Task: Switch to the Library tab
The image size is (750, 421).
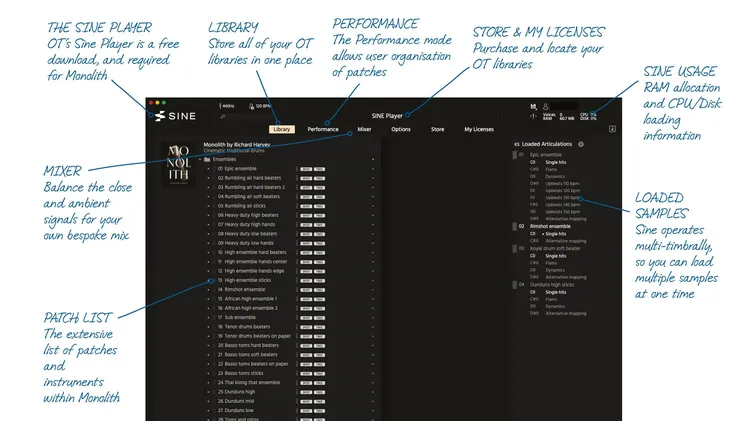Action: click(282, 129)
